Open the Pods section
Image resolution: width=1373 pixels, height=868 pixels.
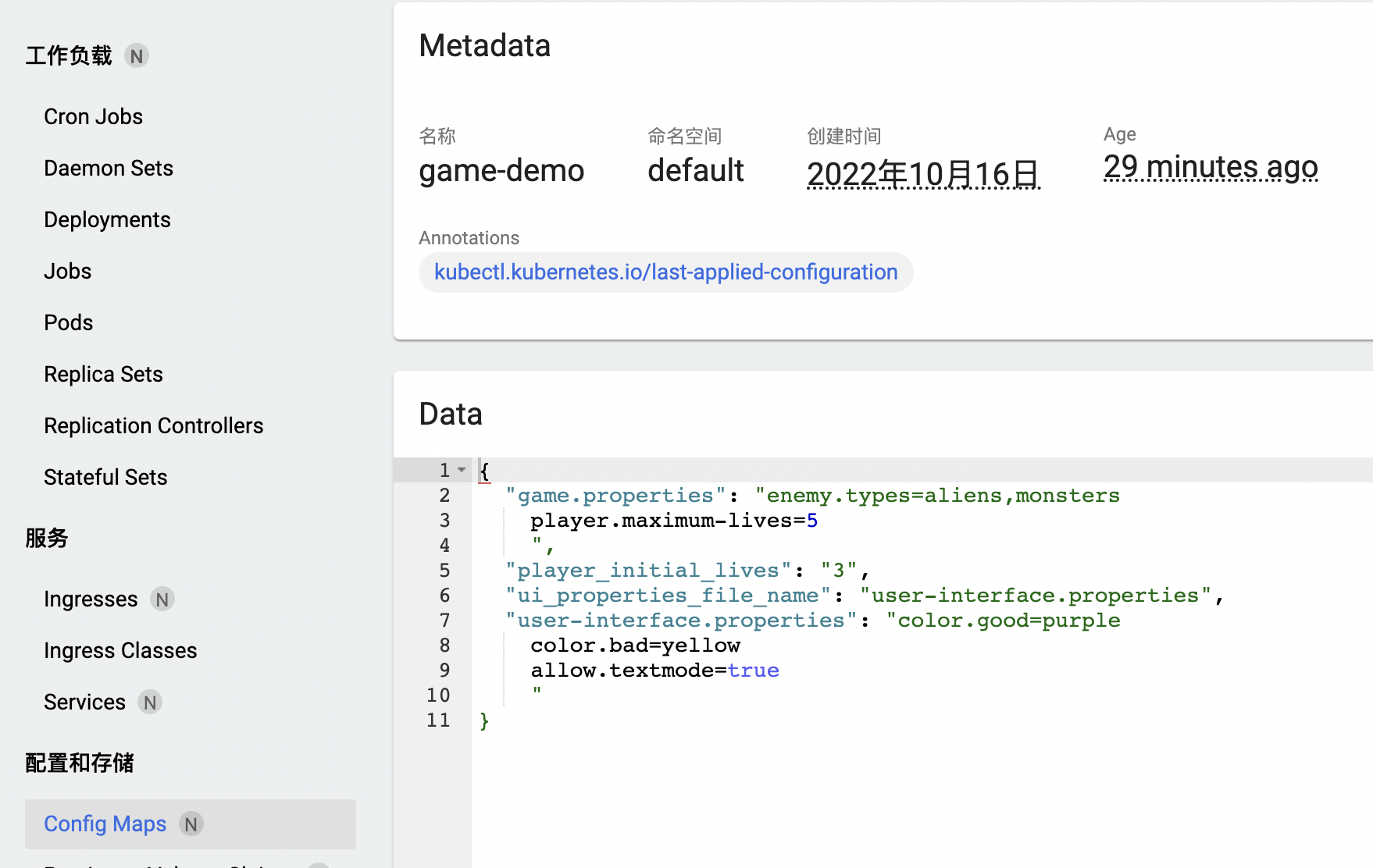coord(68,322)
